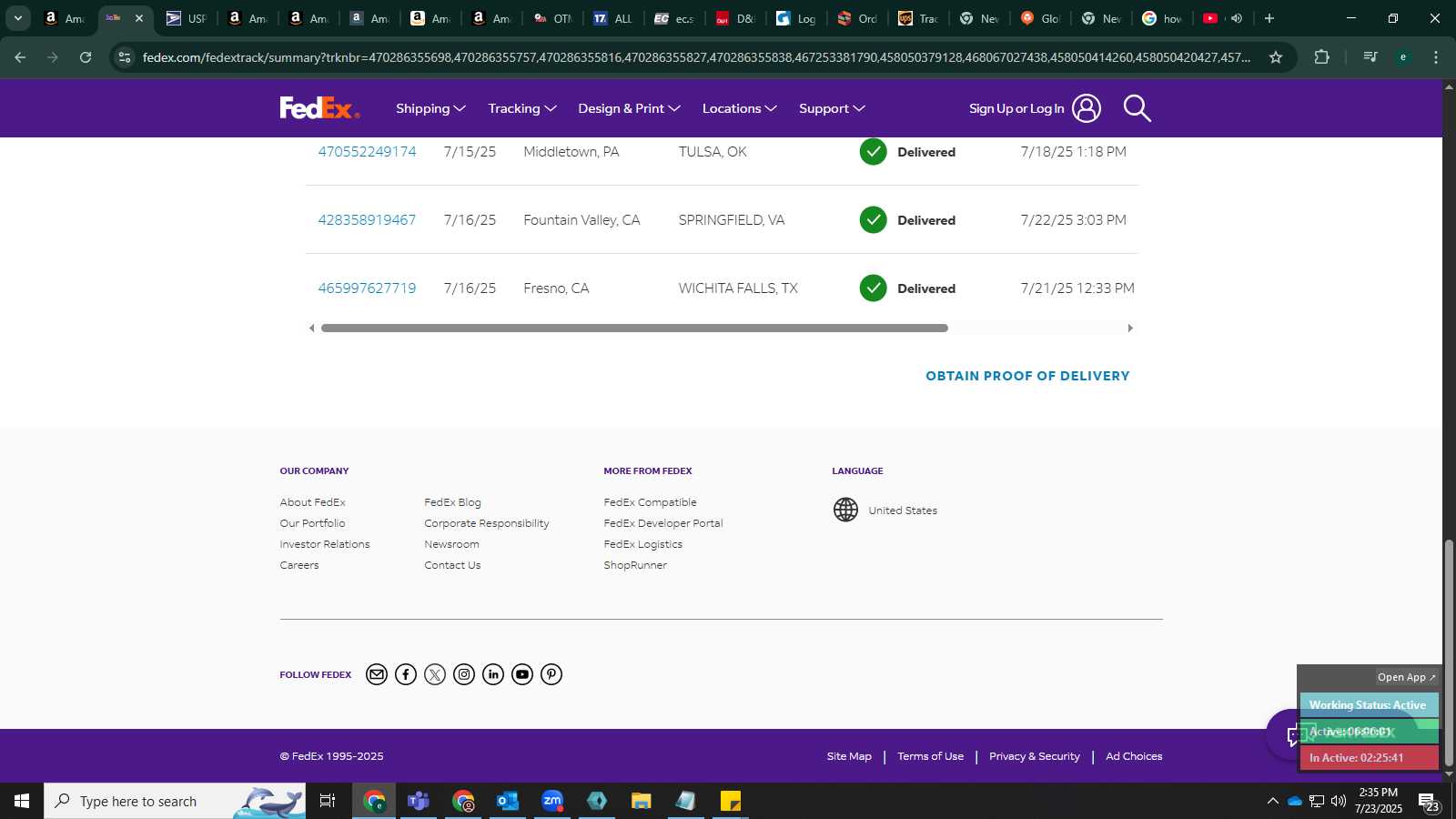This screenshot has height=819, width=1456.
Task: Open File Explorer from taskbar
Action: [x=642, y=801]
